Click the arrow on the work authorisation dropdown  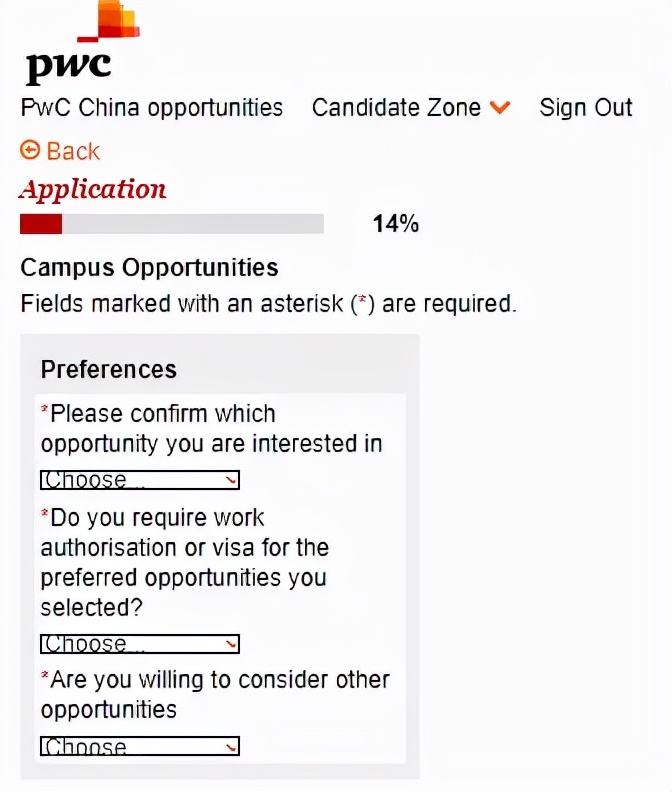232,645
